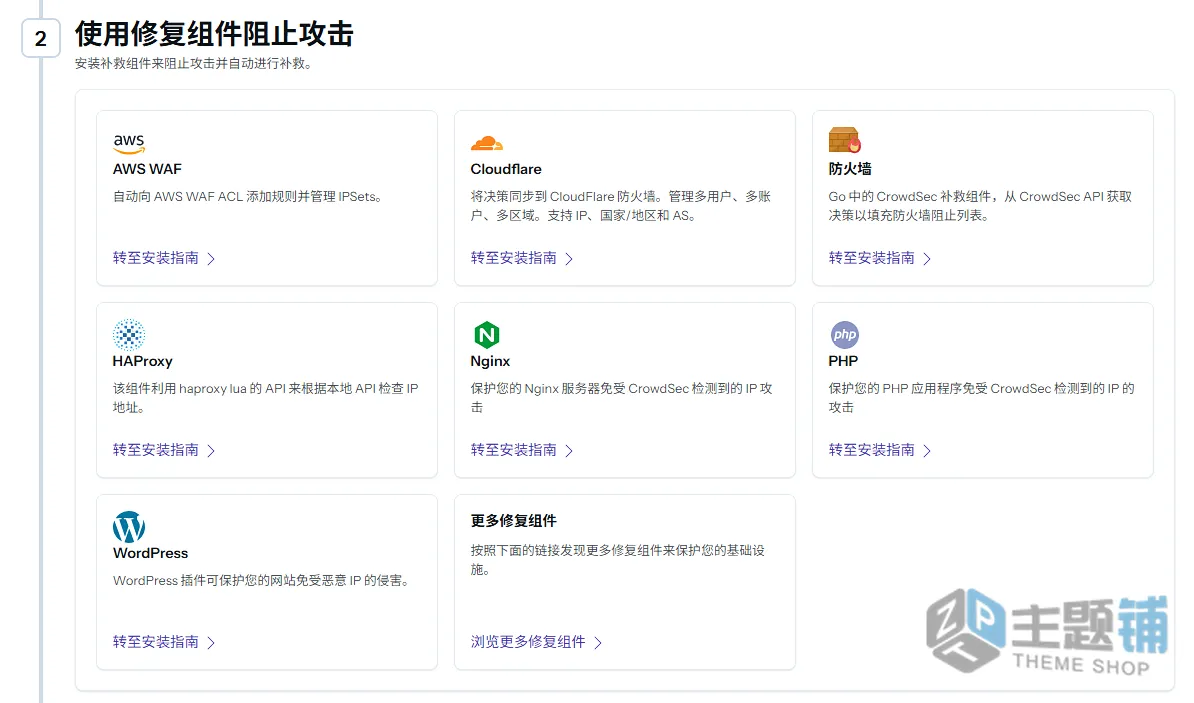This screenshot has width=1194, height=703.
Task: Click chevron beside 浏览更多修复组件
Action: (598, 643)
